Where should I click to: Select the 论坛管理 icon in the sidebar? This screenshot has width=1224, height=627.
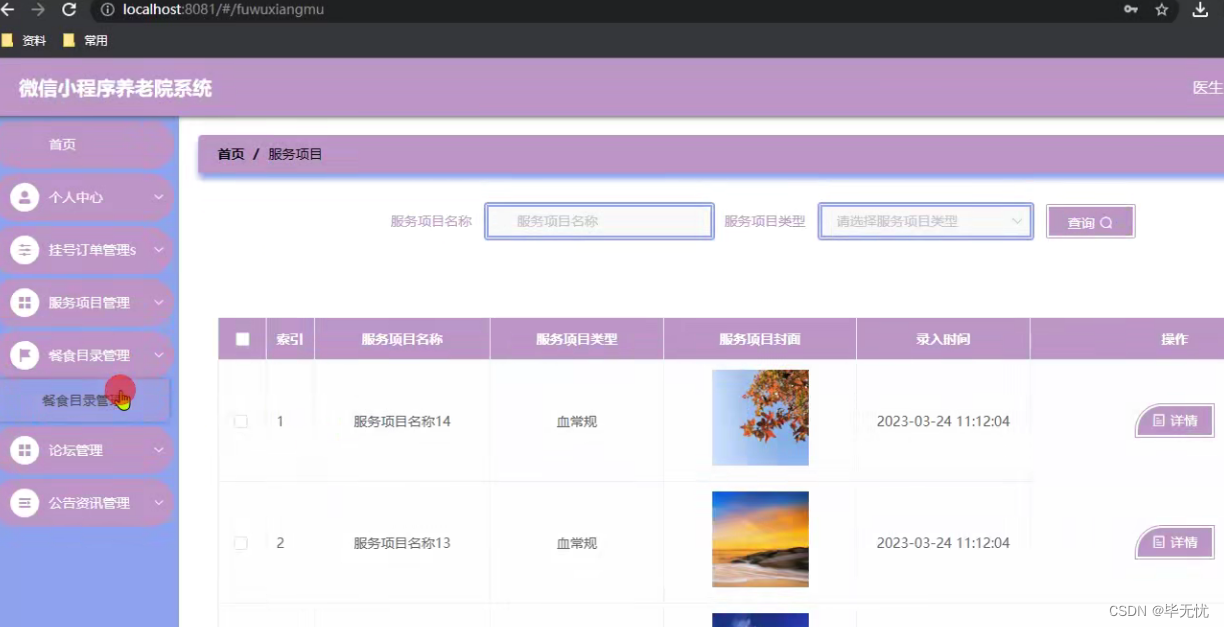(23, 450)
